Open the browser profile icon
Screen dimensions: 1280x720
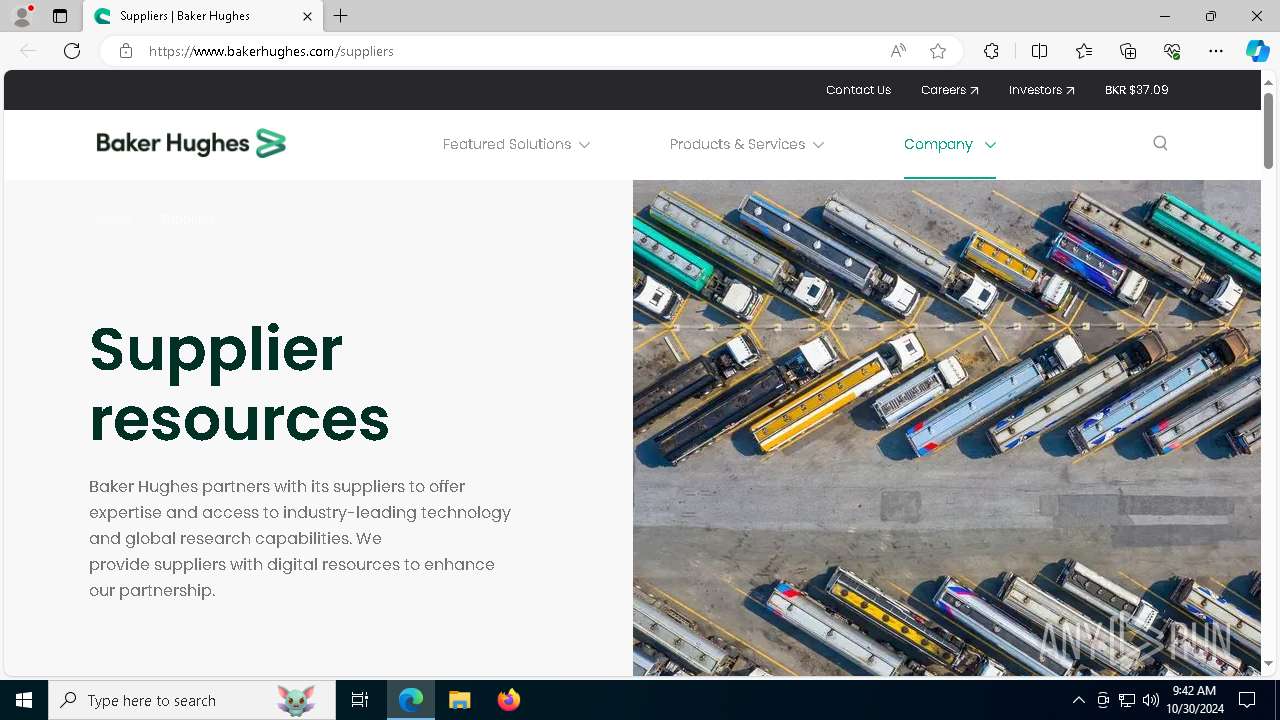pyautogui.click(x=22, y=16)
